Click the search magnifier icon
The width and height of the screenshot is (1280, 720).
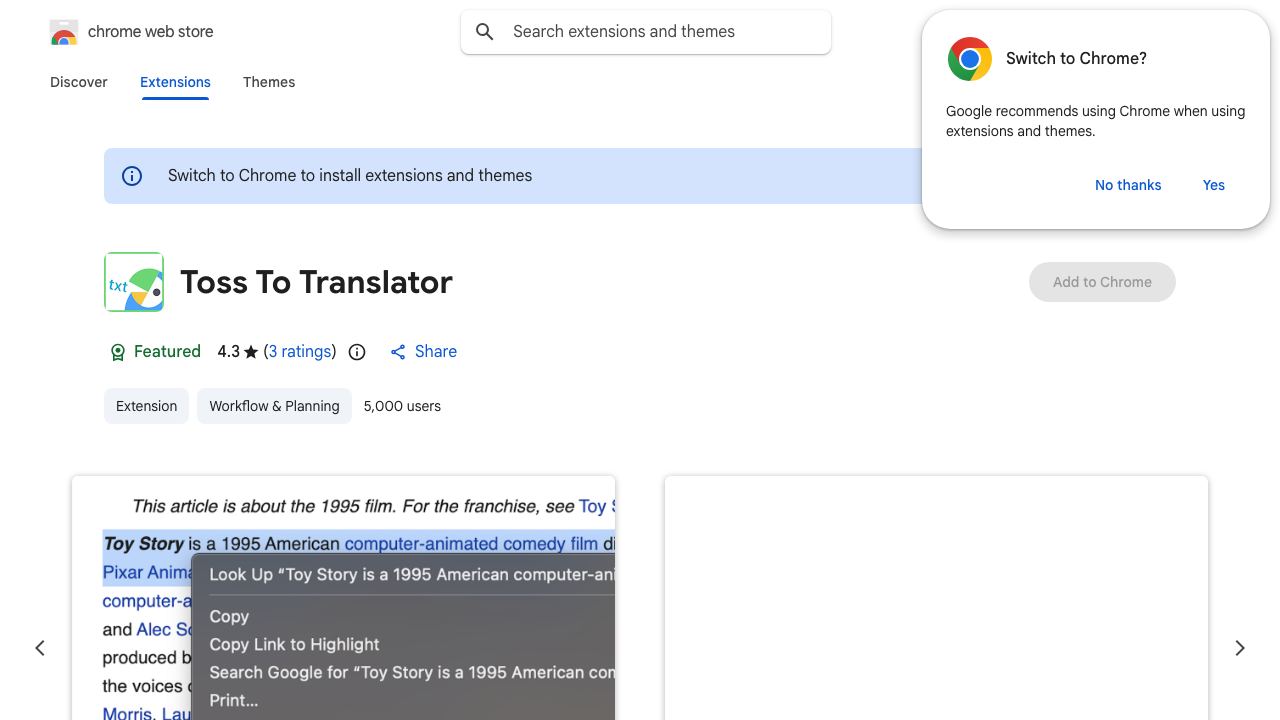pos(485,32)
